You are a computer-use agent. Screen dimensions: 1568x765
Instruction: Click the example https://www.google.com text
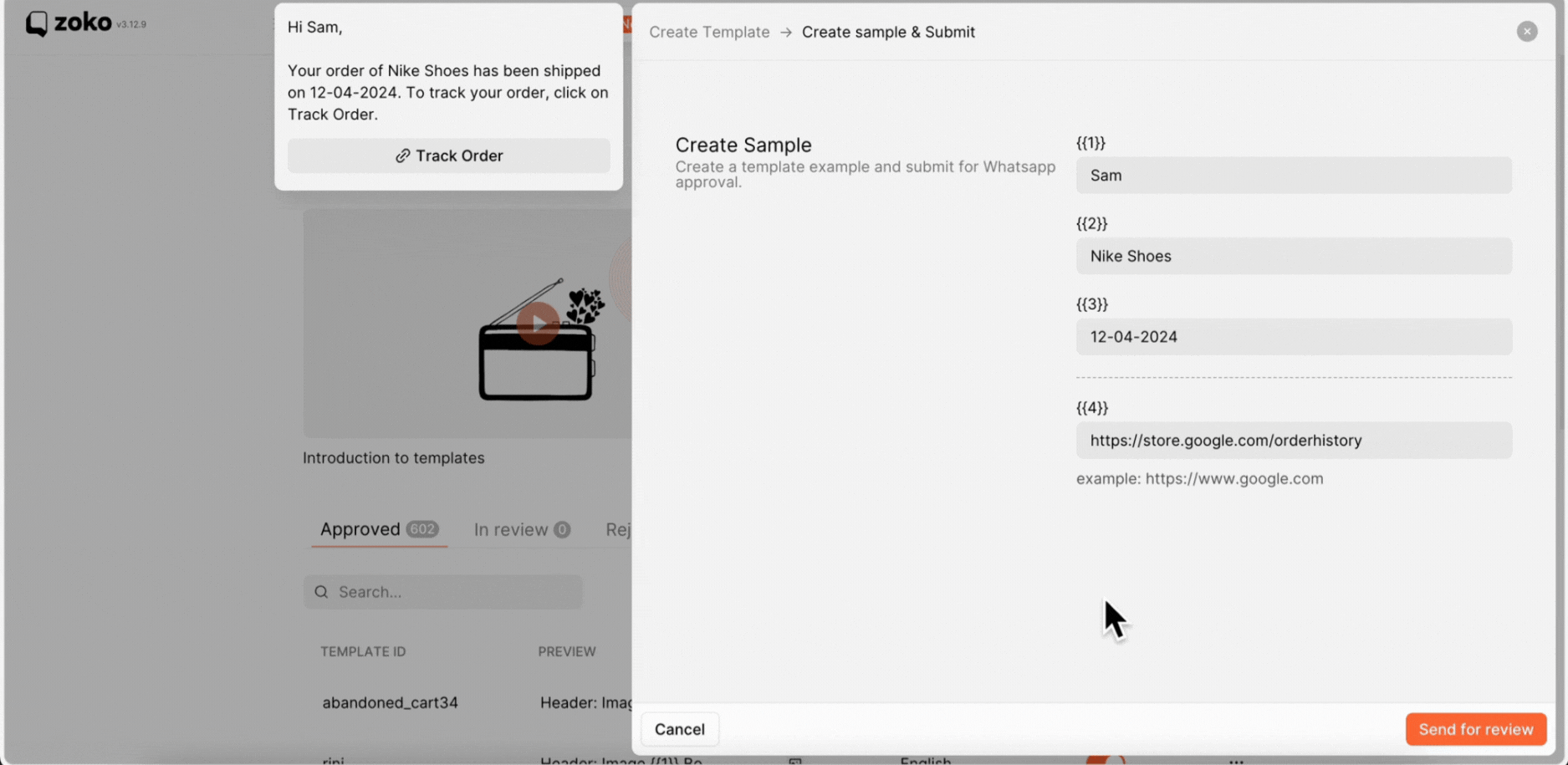[1199, 478]
